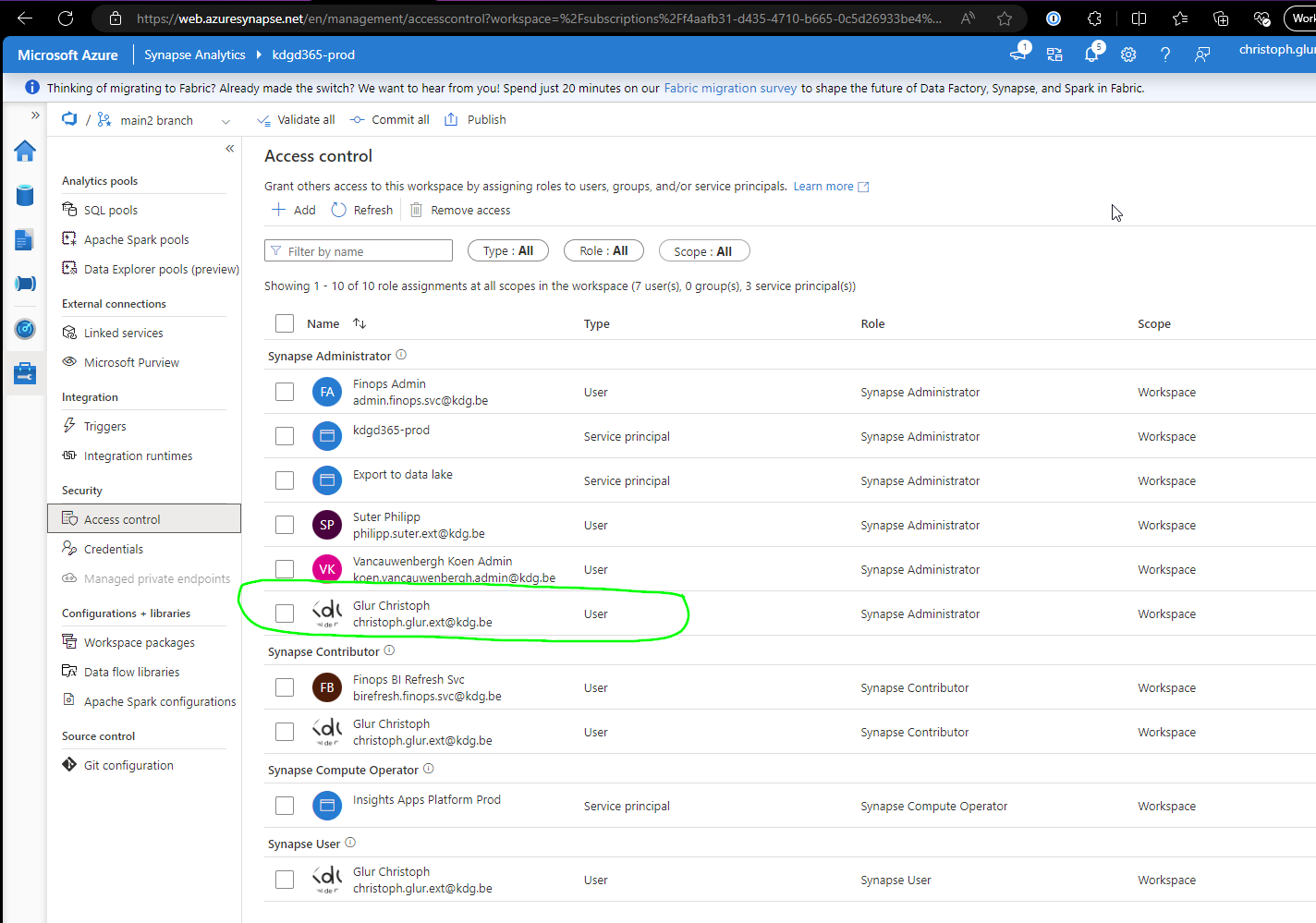Select all role assignments checkbox
Viewport: 1316px width, 923px height.
(285, 323)
